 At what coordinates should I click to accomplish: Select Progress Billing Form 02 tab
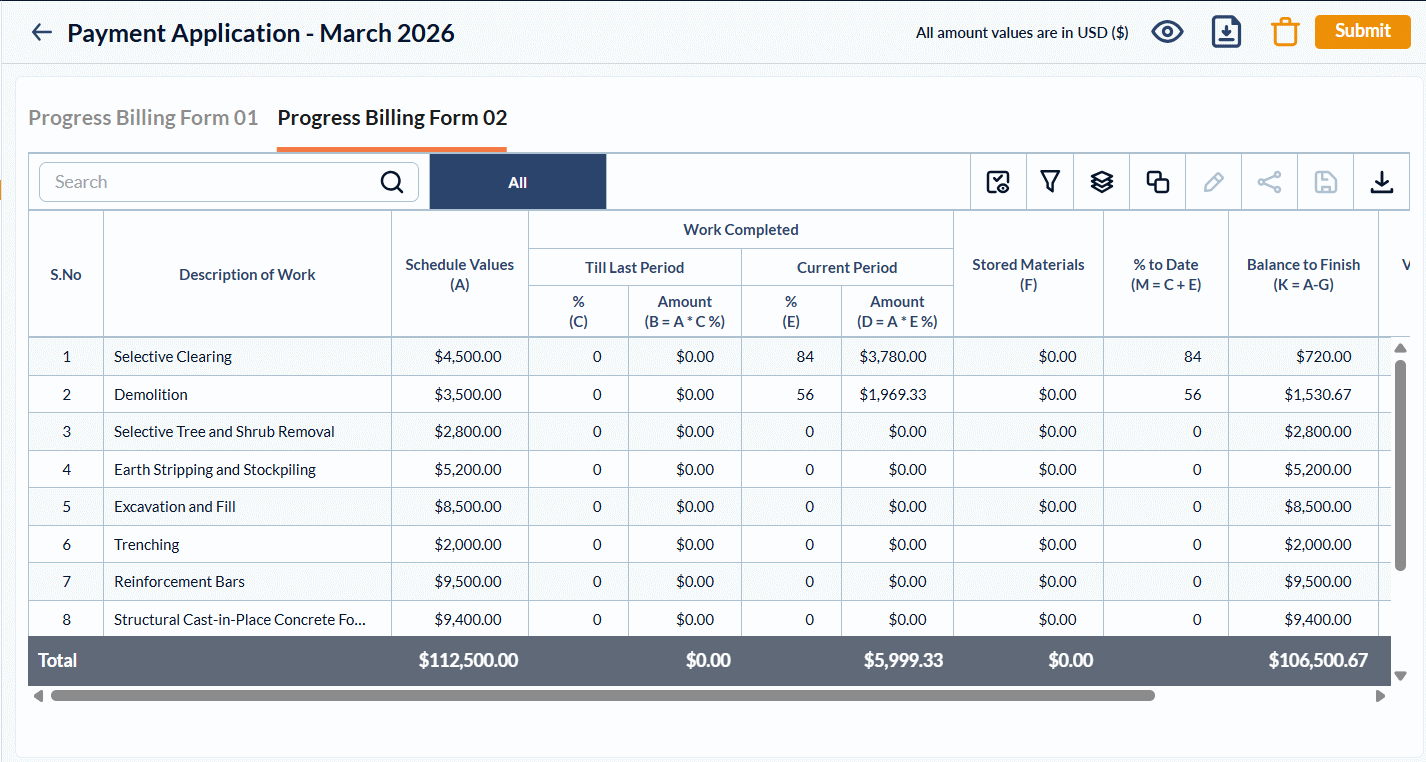pyautogui.click(x=392, y=118)
